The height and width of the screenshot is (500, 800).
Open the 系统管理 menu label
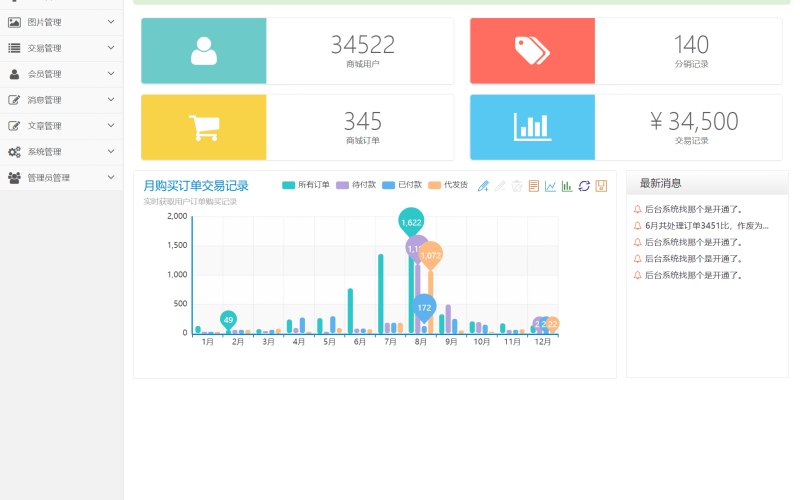click(x=44, y=152)
